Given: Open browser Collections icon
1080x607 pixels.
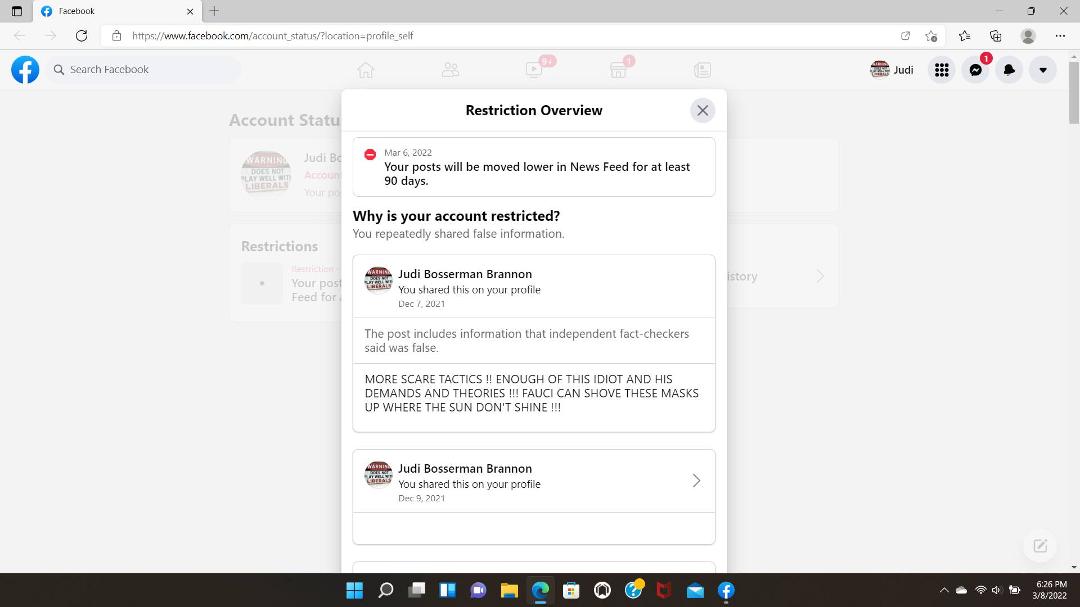Looking at the screenshot, I should pos(996,36).
